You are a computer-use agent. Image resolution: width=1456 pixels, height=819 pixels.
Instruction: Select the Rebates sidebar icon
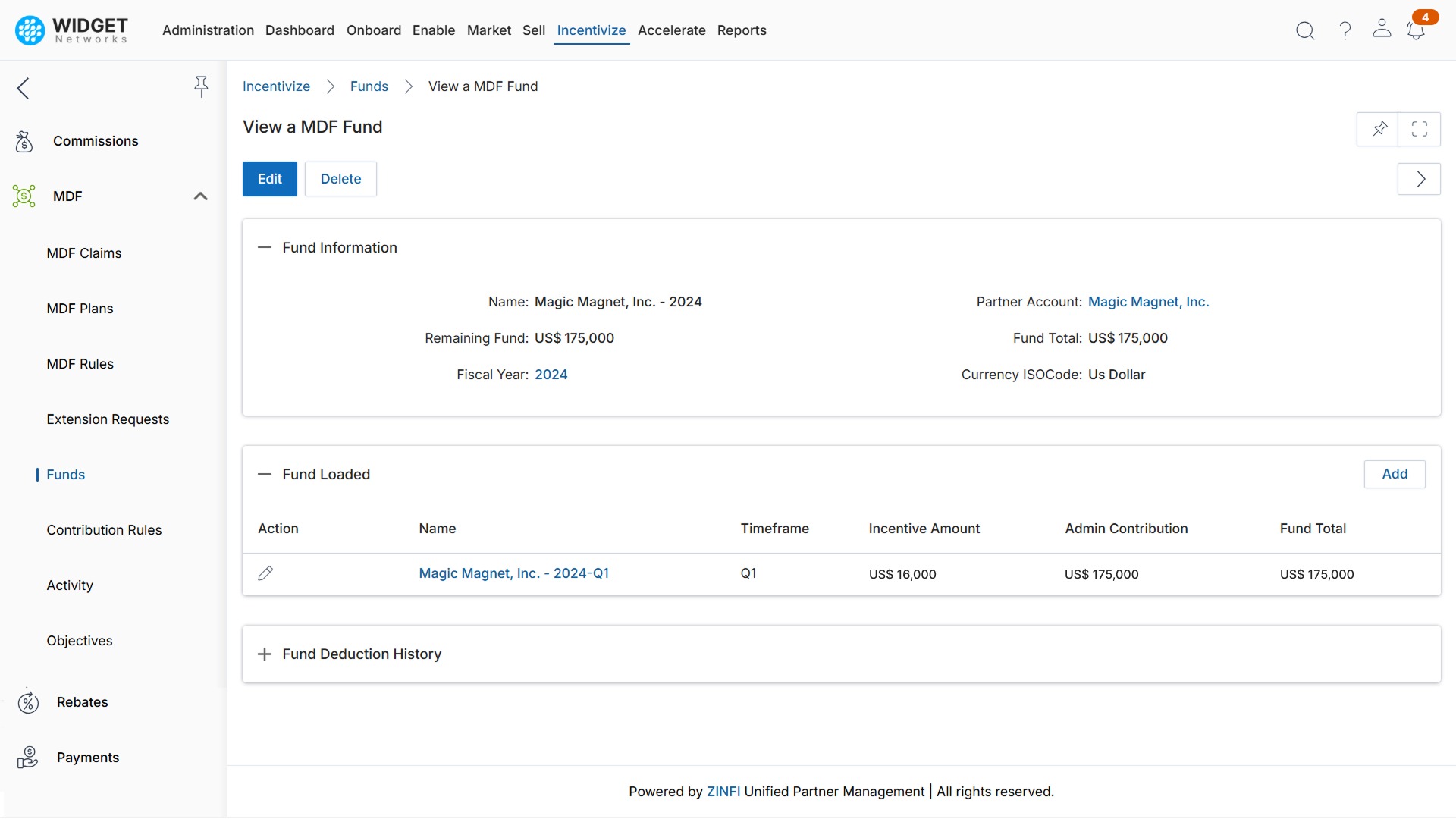(x=28, y=702)
